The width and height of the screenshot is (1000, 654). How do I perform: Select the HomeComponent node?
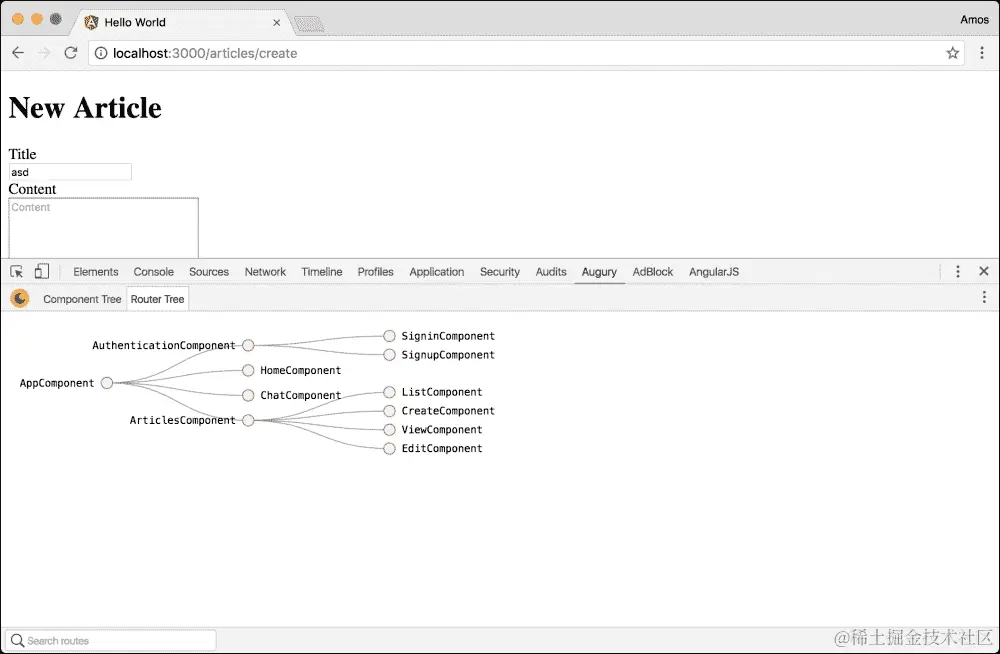[x=248, y=370]
